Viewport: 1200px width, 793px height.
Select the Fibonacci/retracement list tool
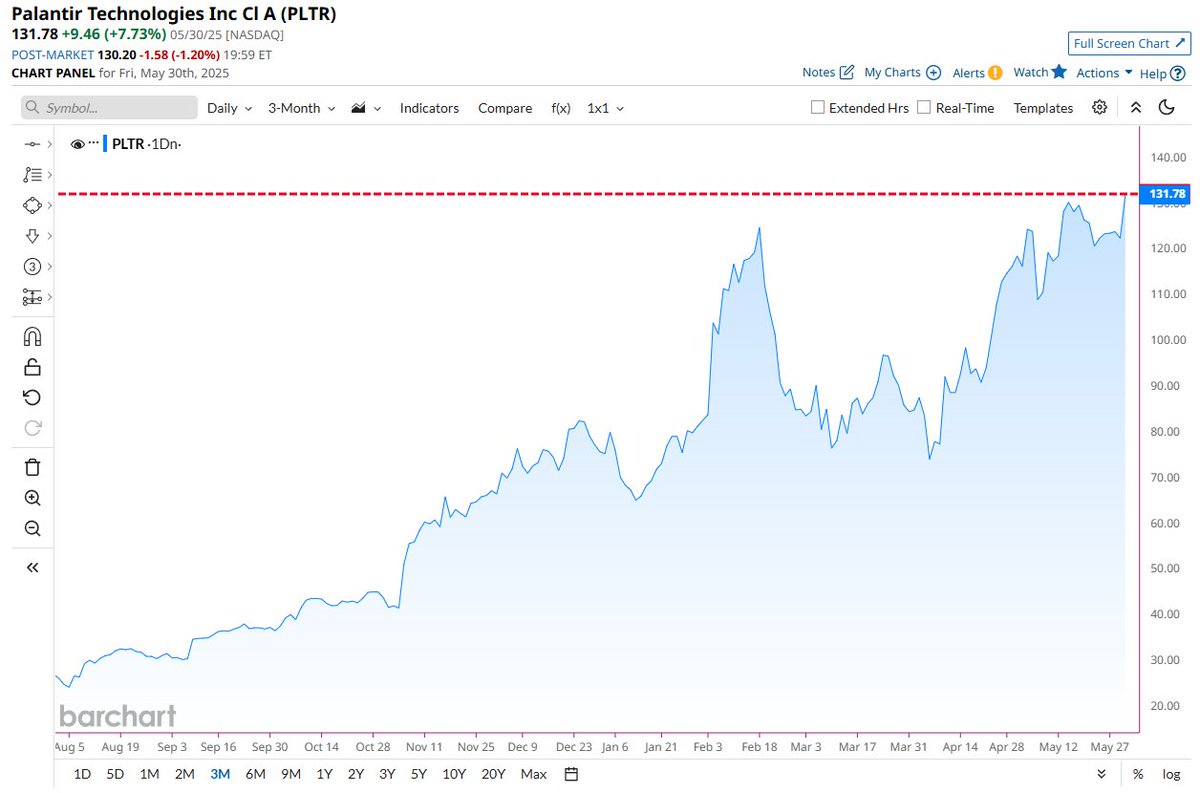31,174
